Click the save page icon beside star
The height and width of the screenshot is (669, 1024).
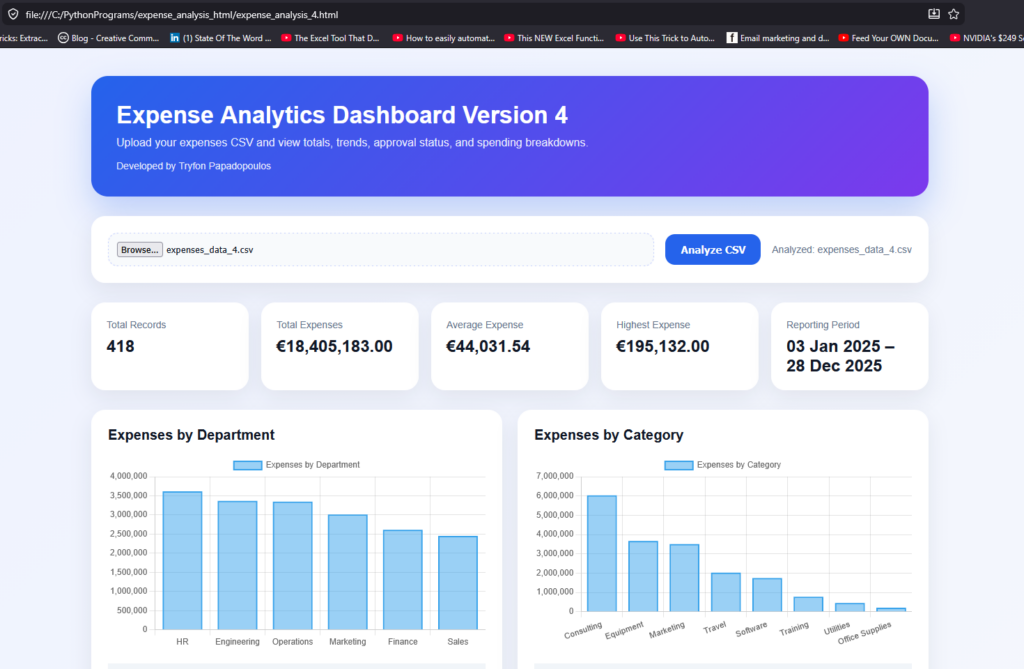(x=934, y=14)
